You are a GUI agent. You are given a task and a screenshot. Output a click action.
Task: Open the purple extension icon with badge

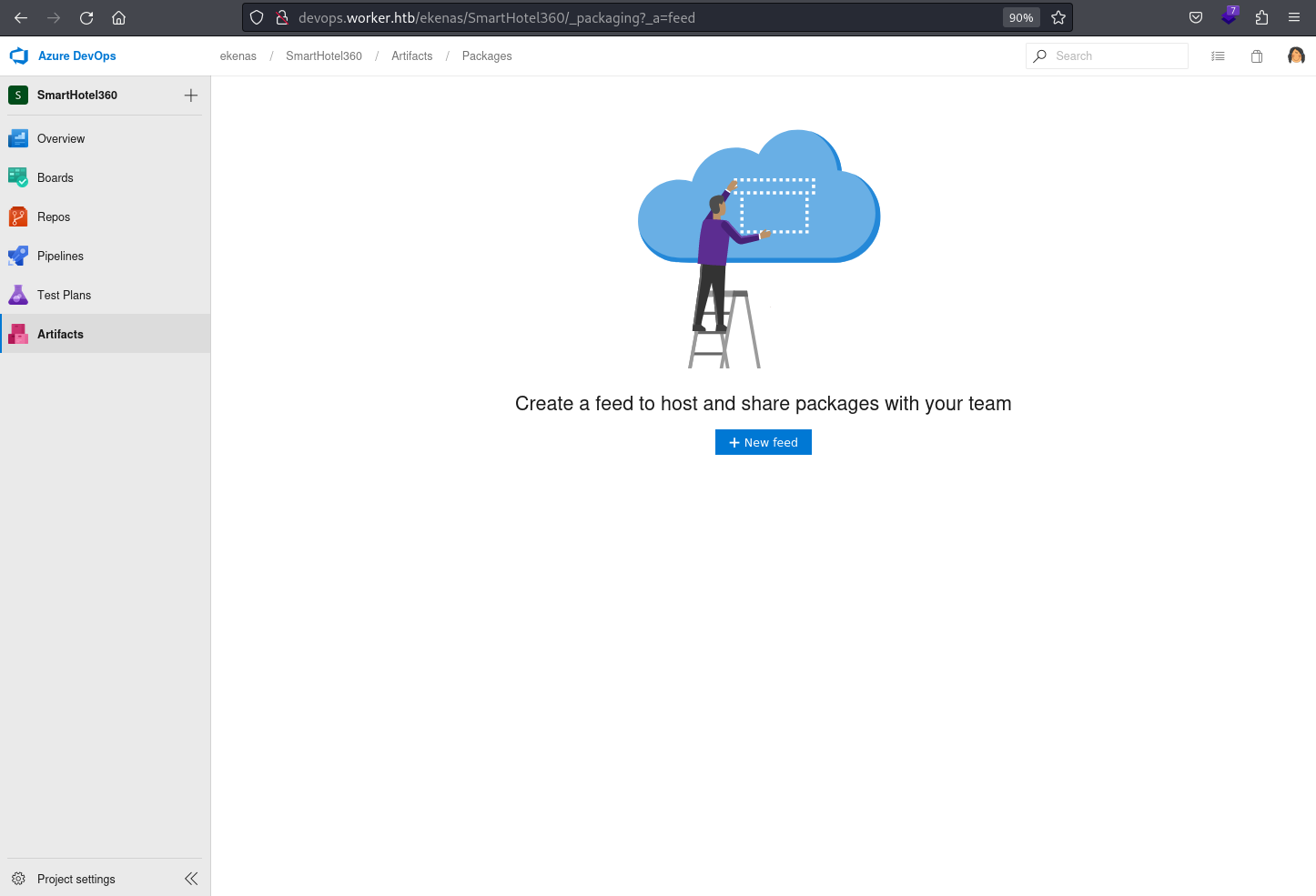[x=1230, y=16]
